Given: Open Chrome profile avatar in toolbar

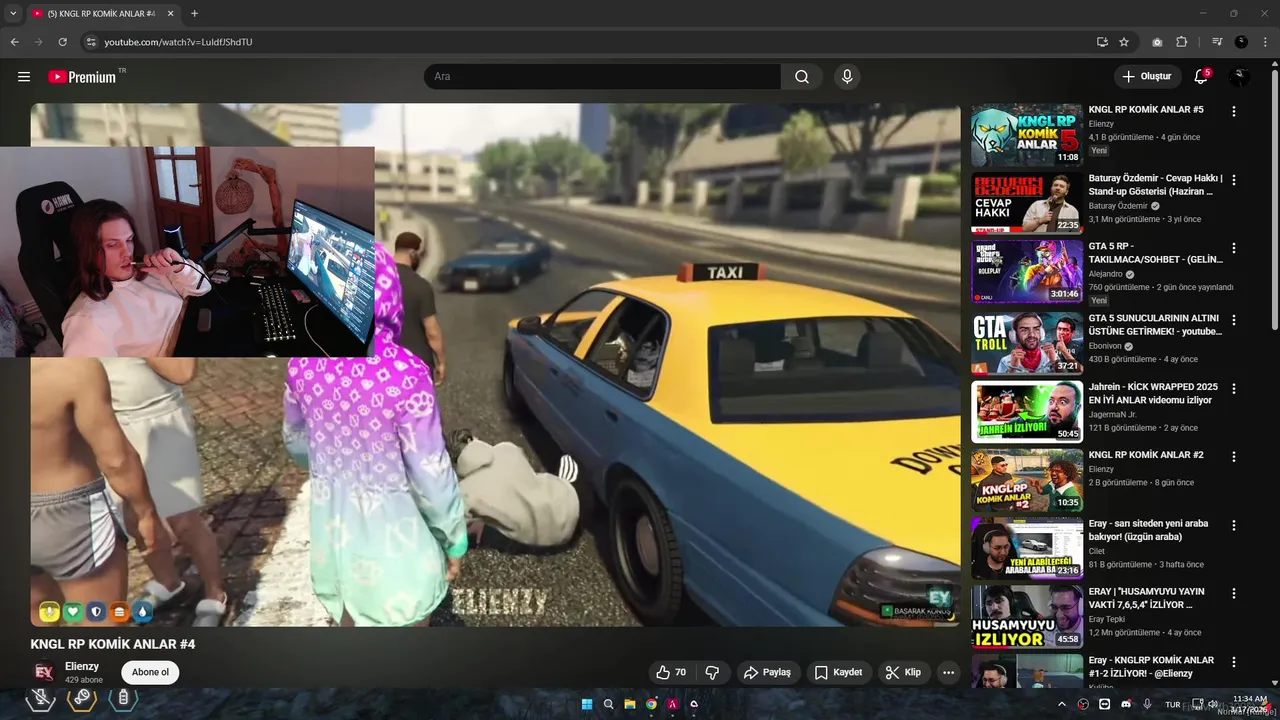Looking at the screenshot, I should [1241, 42].
